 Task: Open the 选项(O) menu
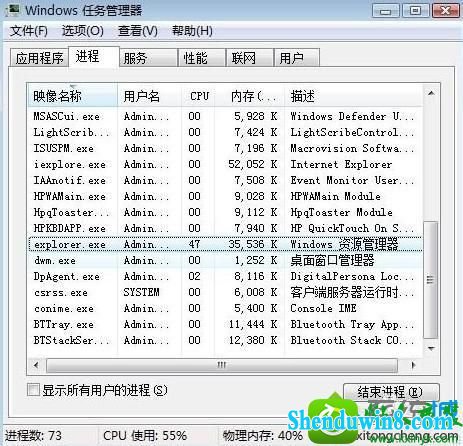tap(83, 31)
